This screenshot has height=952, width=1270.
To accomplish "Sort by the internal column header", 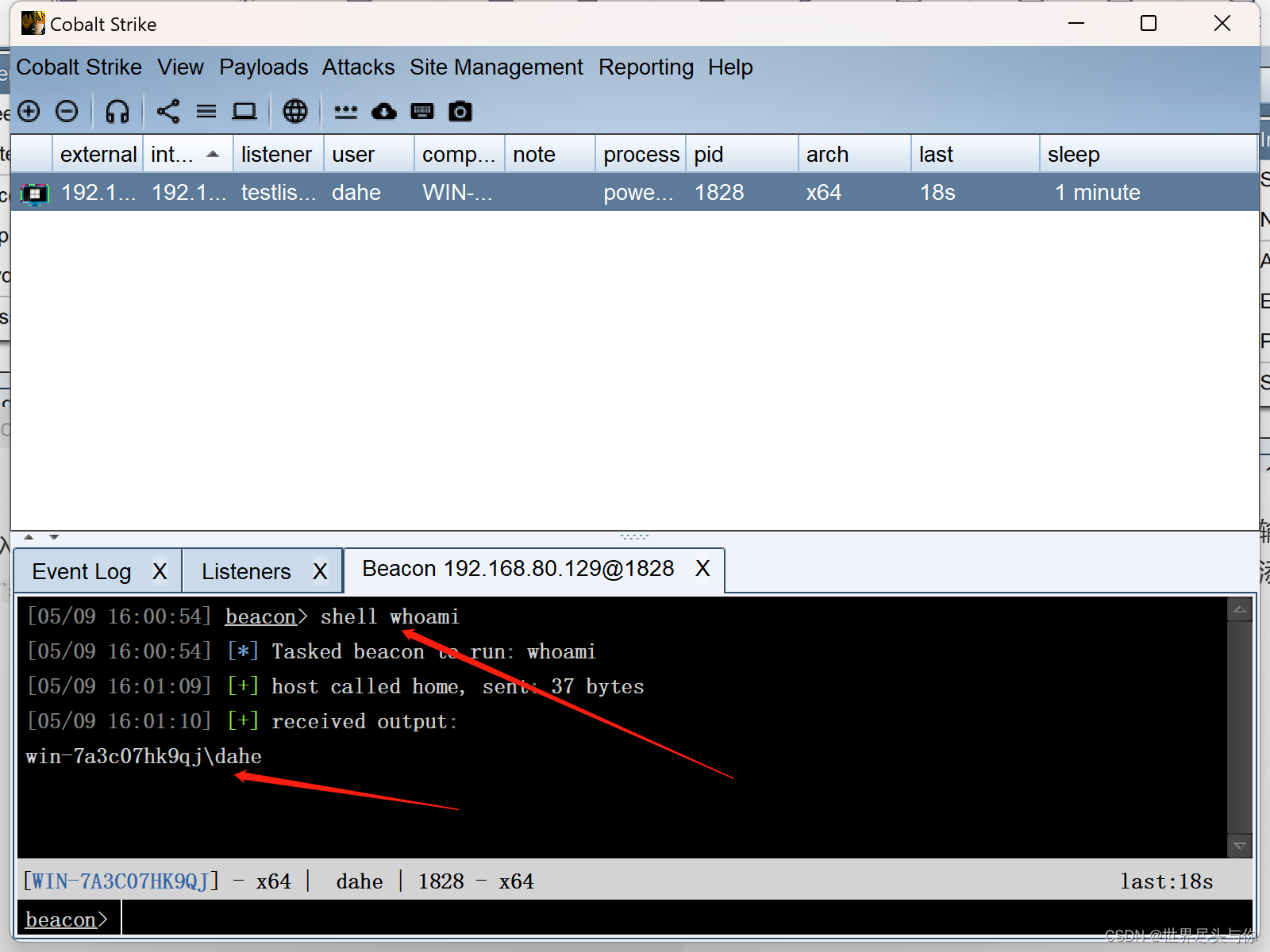I will 188,154.
